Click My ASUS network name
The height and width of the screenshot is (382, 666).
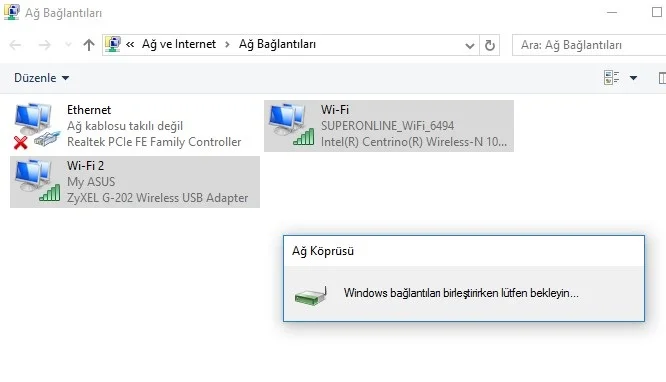click(91, 182)
